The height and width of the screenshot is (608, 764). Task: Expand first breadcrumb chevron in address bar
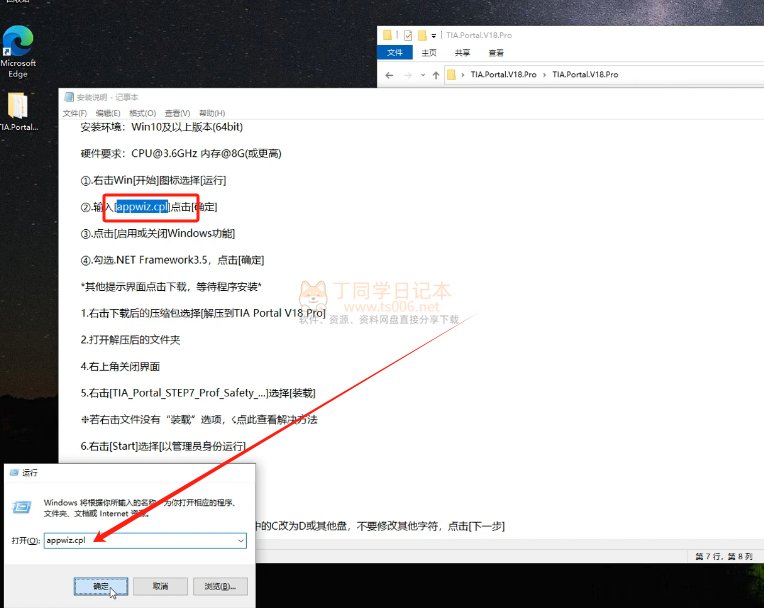pyautogui.click(x=462, y=75)
